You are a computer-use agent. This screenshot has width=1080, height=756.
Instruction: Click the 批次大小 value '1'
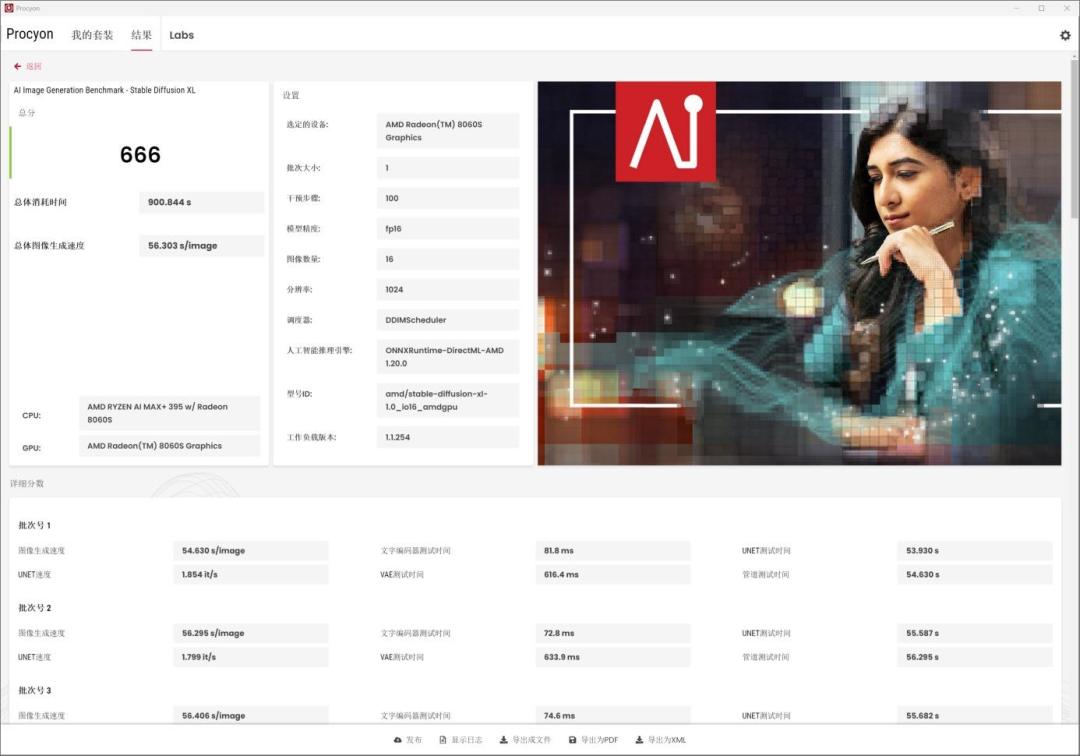pos(448,168)
